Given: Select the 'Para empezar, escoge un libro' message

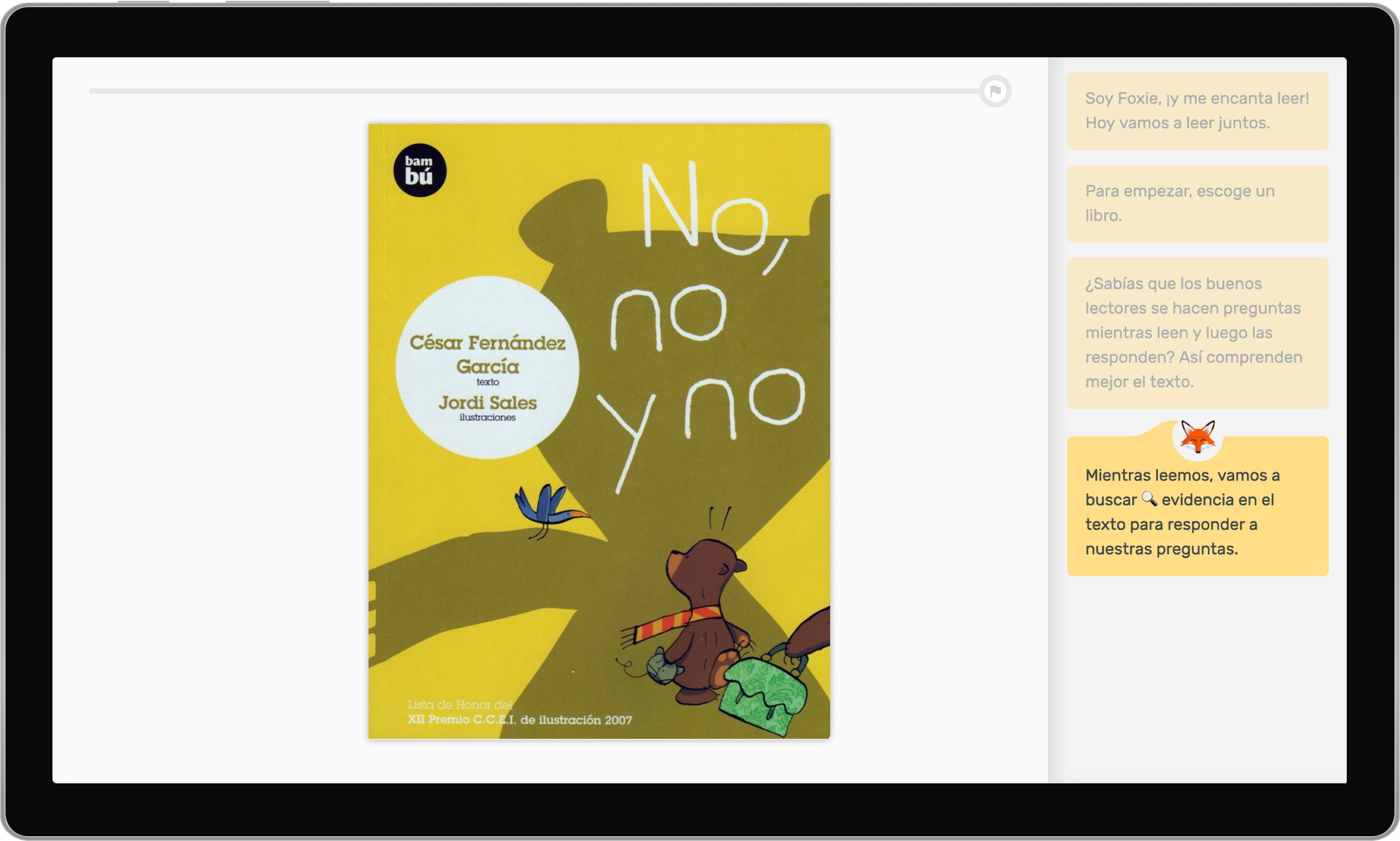Looking at the screenshot, I should (x=1197, y=203).
